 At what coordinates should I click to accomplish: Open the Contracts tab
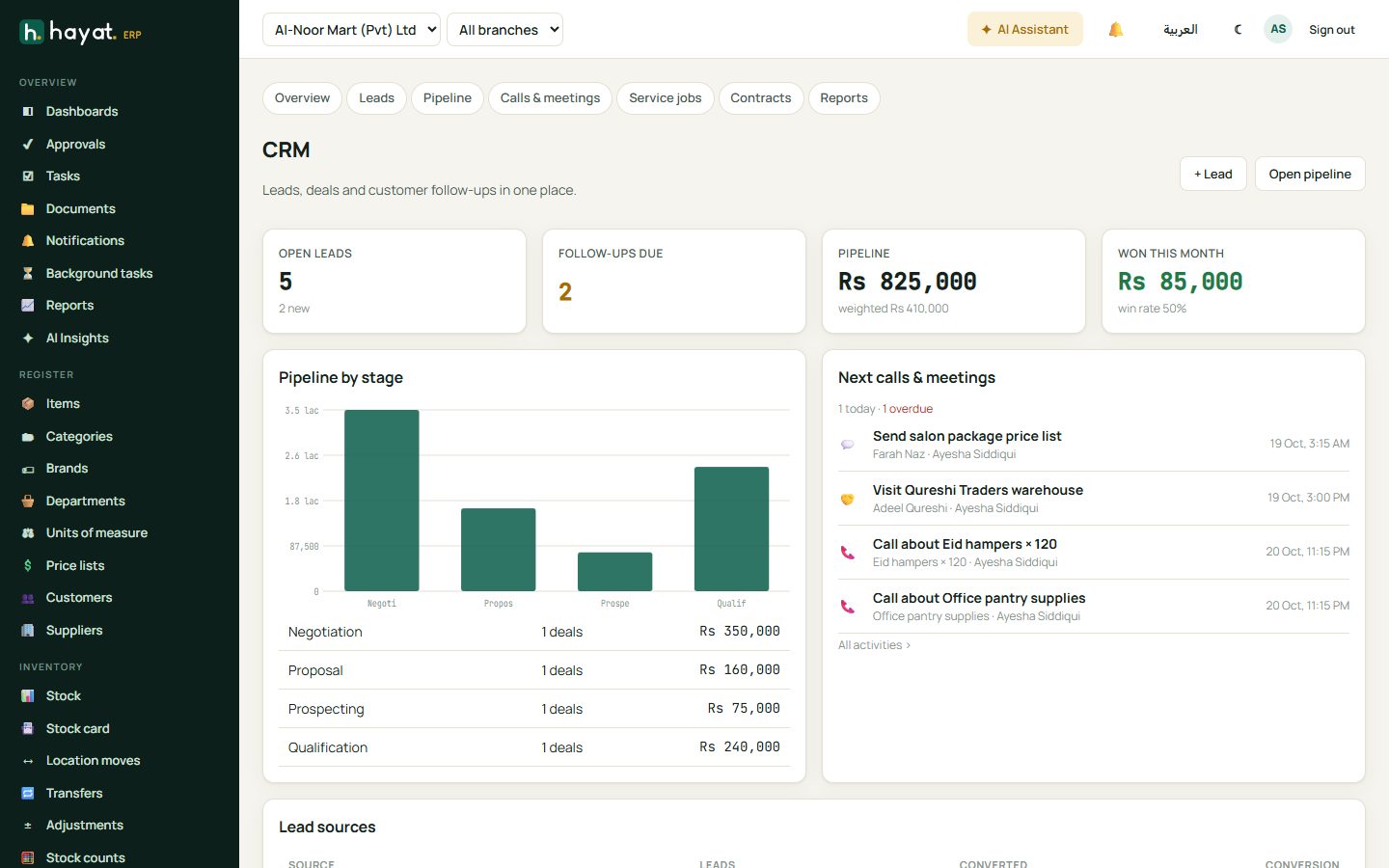pos(761,98)
